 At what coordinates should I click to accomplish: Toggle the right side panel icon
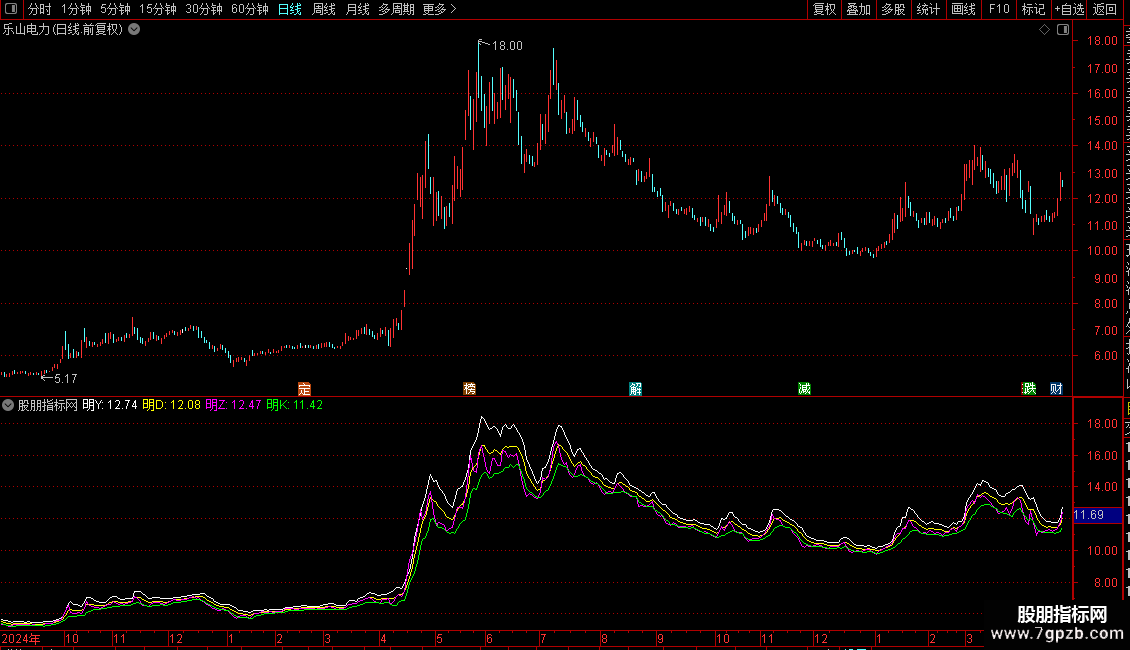tap(1063, 30)
